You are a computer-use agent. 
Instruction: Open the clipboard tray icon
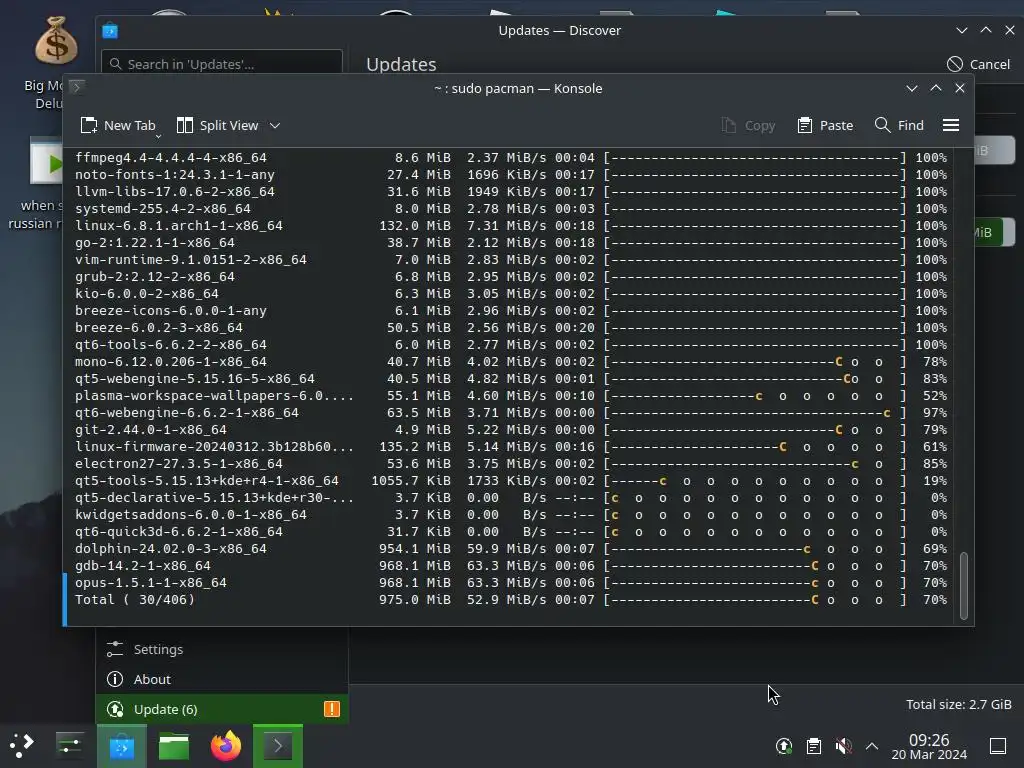pyautogui.click(x=814, y=745)
